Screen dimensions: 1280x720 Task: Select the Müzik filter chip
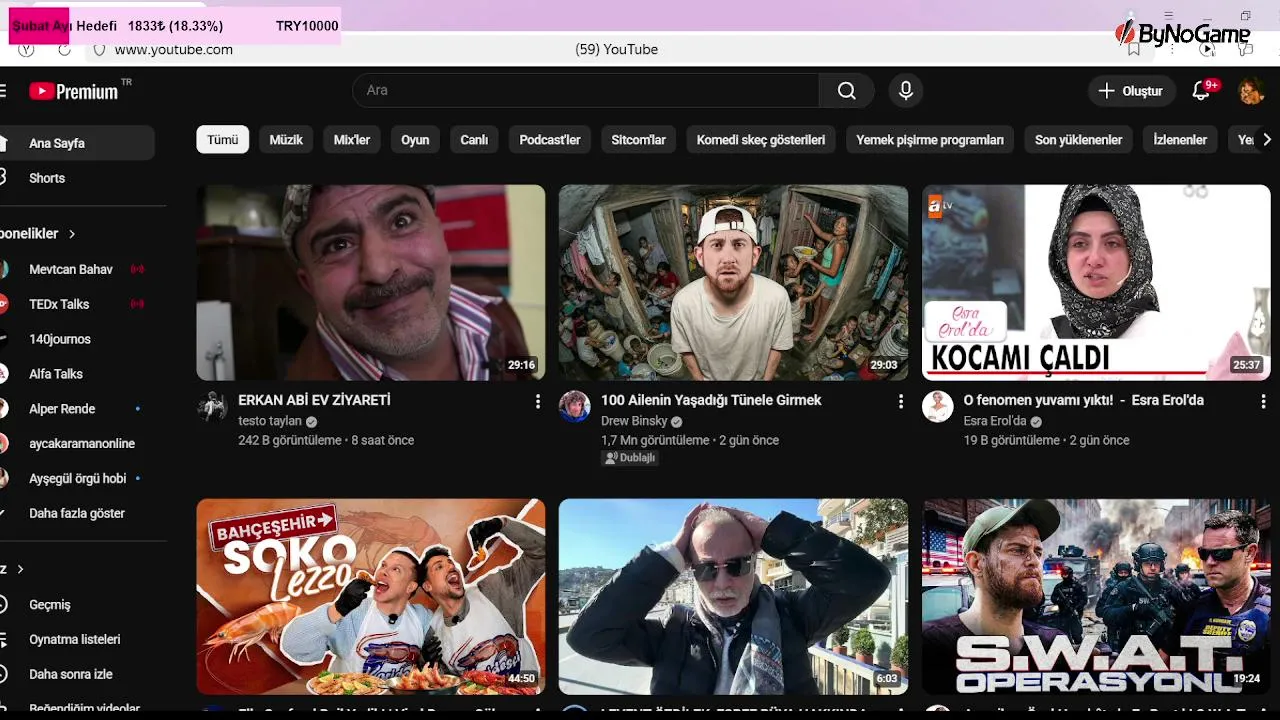286,140
